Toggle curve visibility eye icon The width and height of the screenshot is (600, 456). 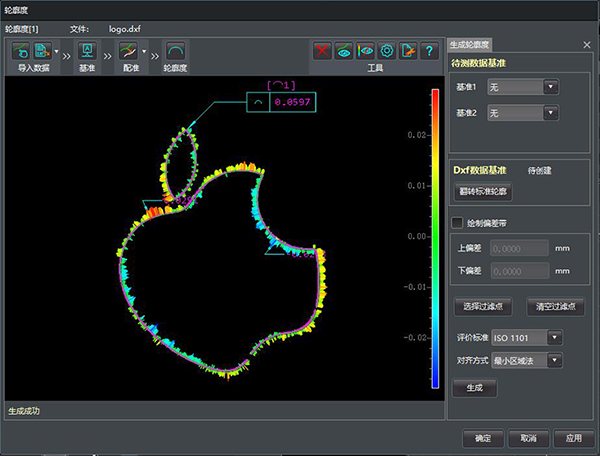[344, 50]
